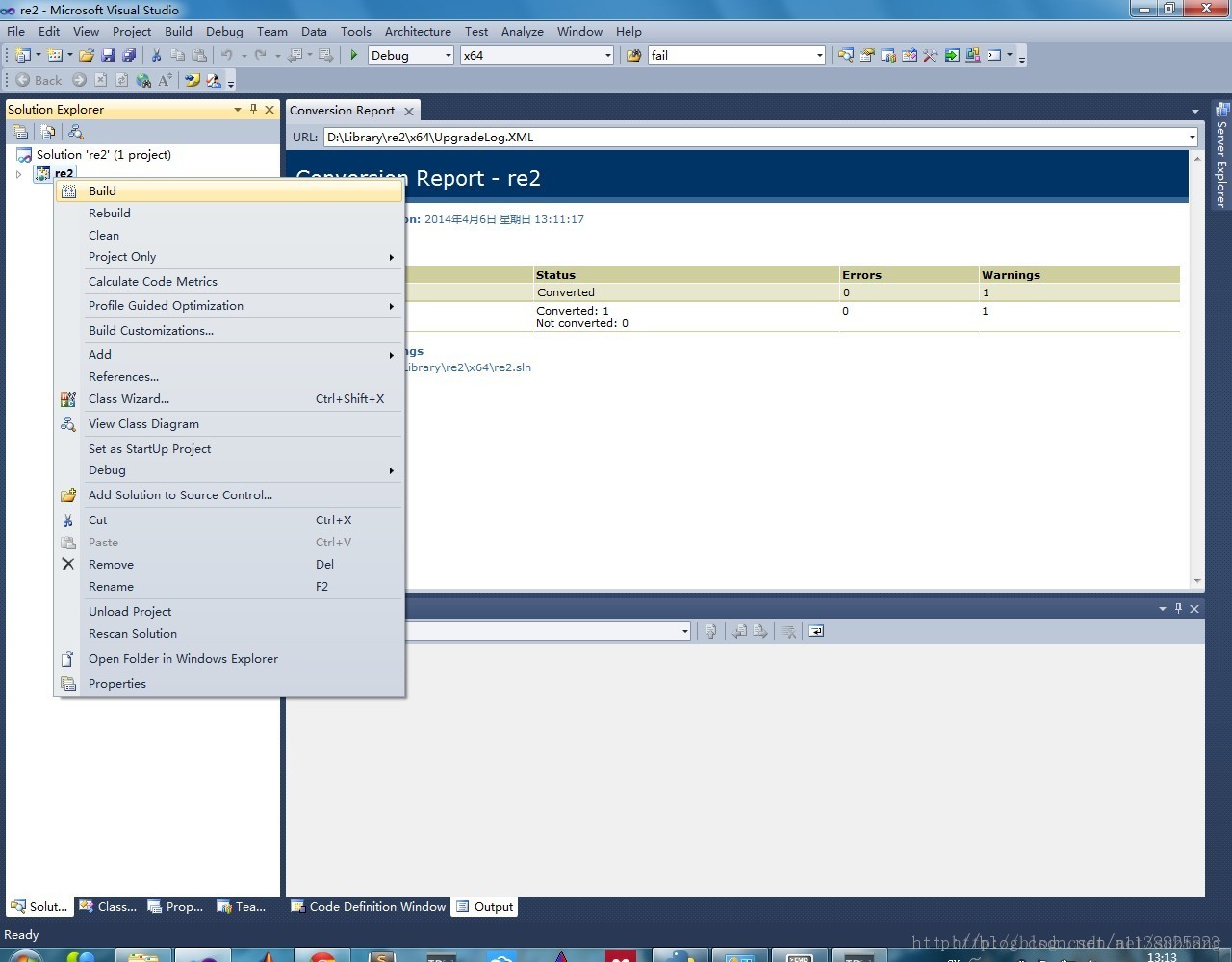Click into the URL address field
1232x962 pixels.
coord(754,137)
